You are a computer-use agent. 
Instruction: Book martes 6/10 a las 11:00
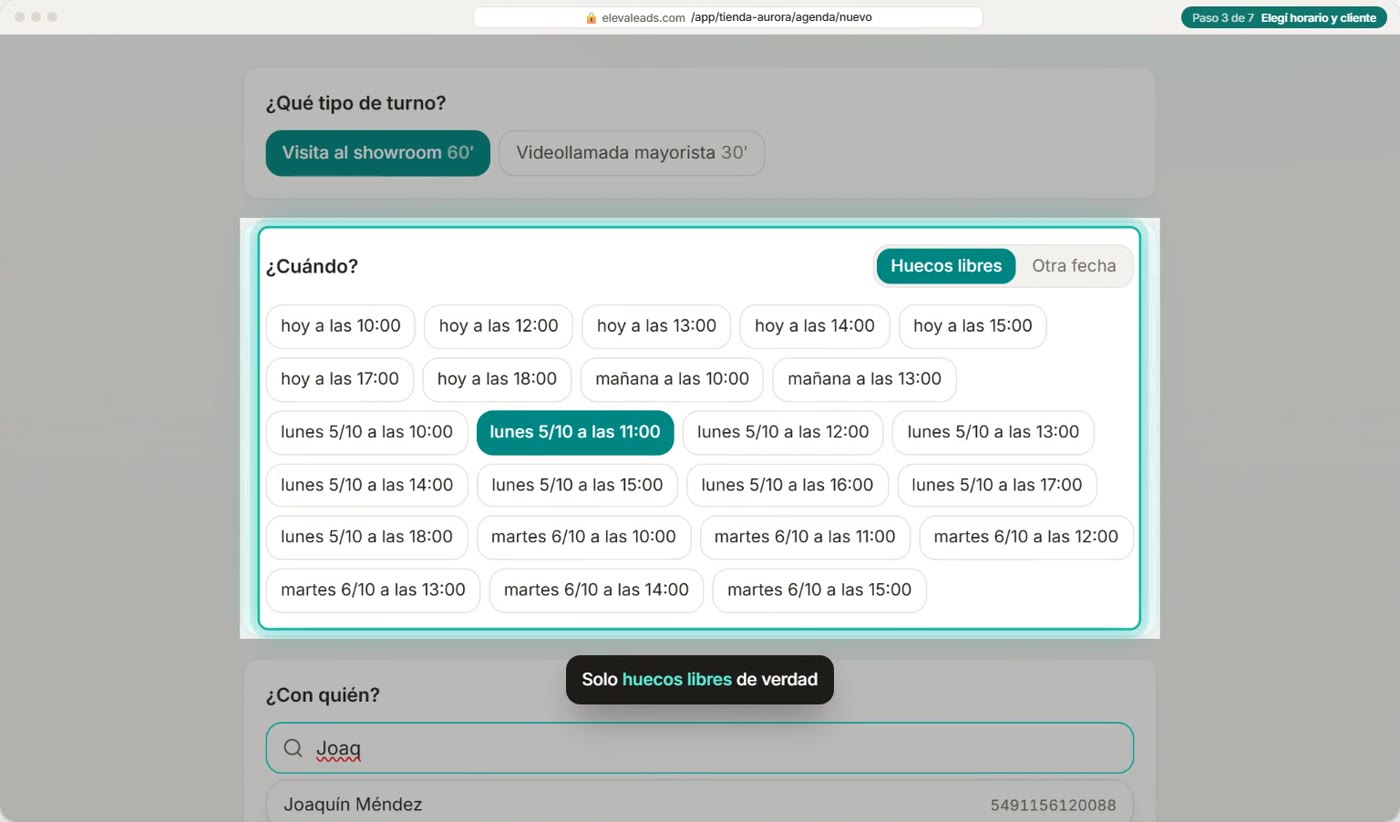click(805, 537)
